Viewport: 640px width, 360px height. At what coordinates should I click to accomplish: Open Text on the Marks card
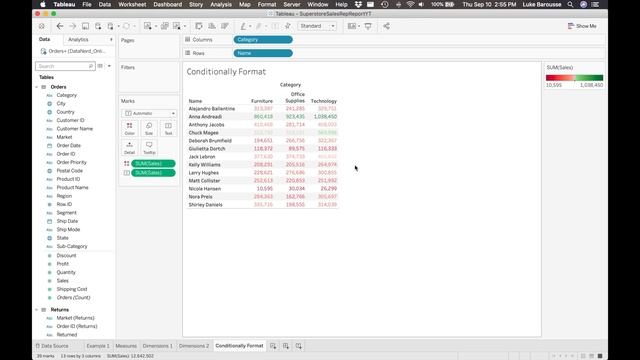[x=168, y=129]
